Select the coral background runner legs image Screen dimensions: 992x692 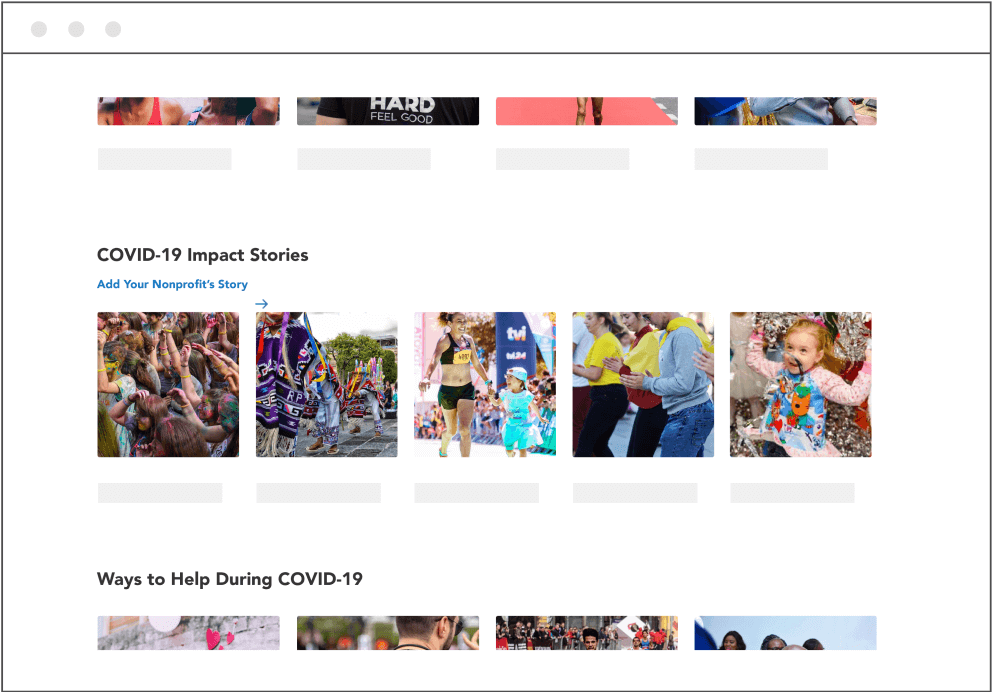point(586,111)
